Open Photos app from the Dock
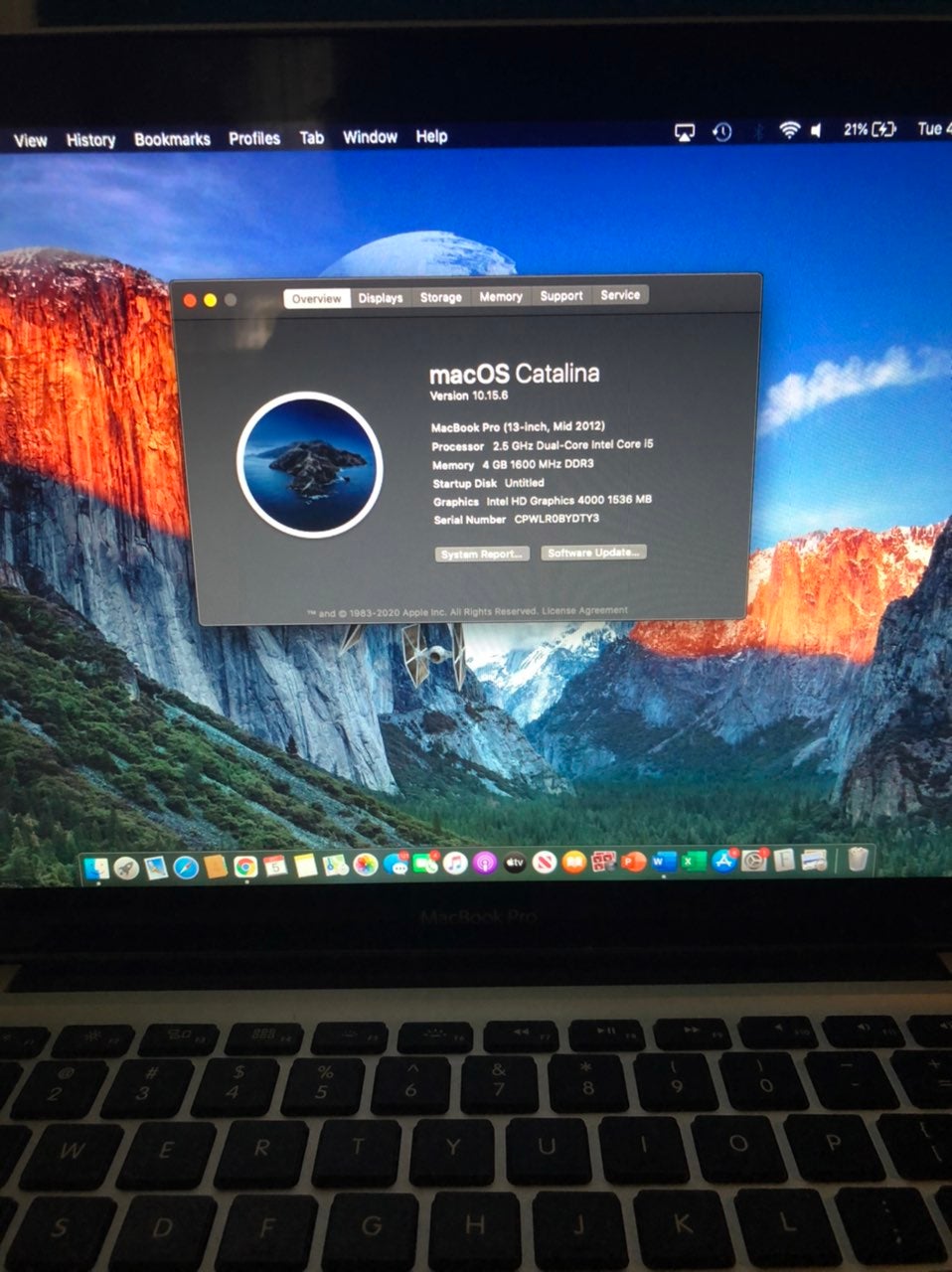The width and height of the screenshot is (952, 1272). (366, 866)
